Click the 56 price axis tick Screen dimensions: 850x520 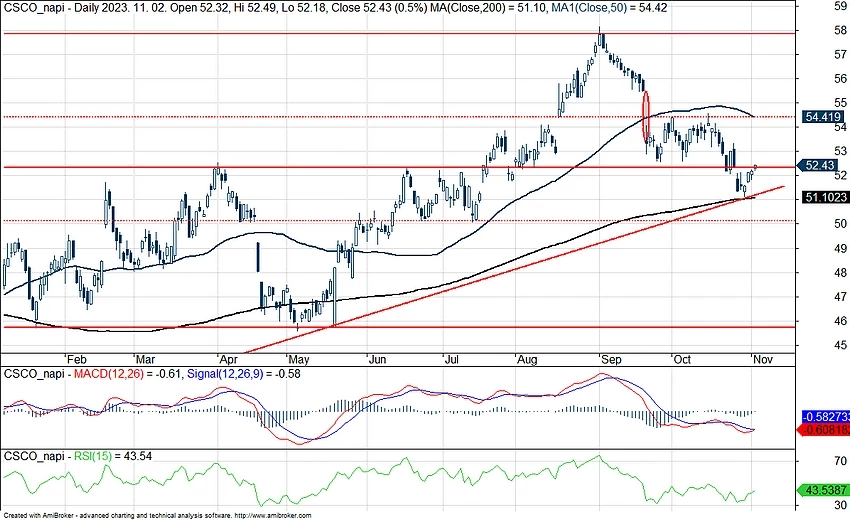click(x=841, y=79)
